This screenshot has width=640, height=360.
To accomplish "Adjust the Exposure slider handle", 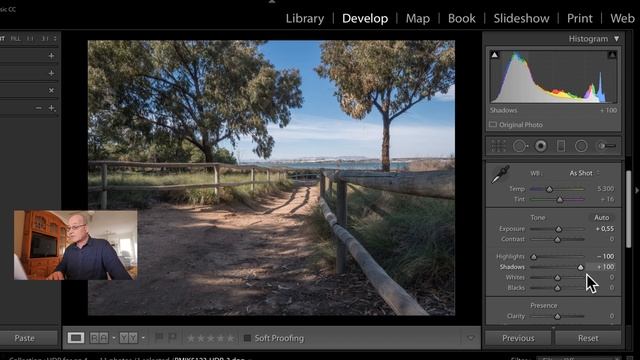I will tap(559, 229).
